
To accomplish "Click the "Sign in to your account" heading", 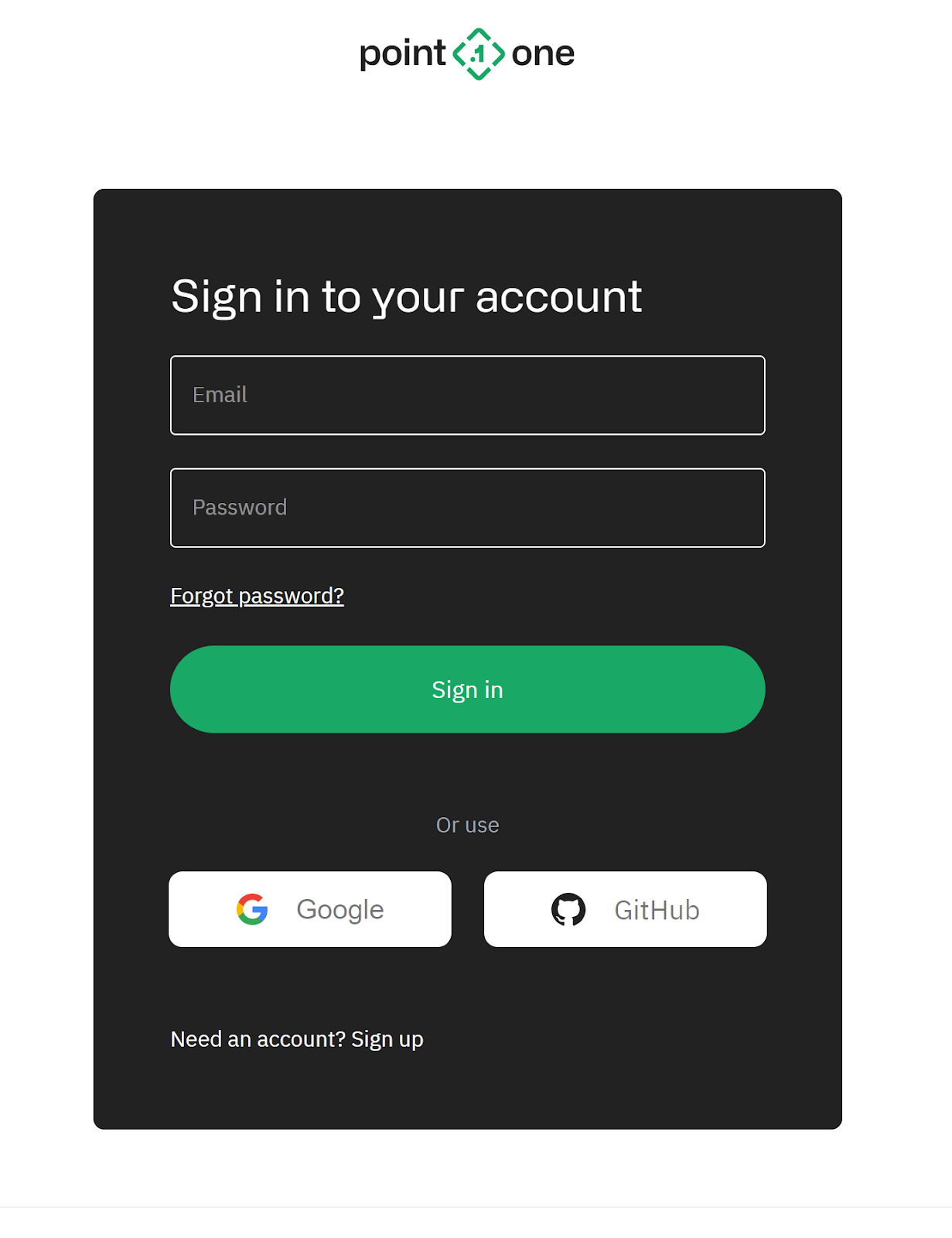I will [407, 297].
